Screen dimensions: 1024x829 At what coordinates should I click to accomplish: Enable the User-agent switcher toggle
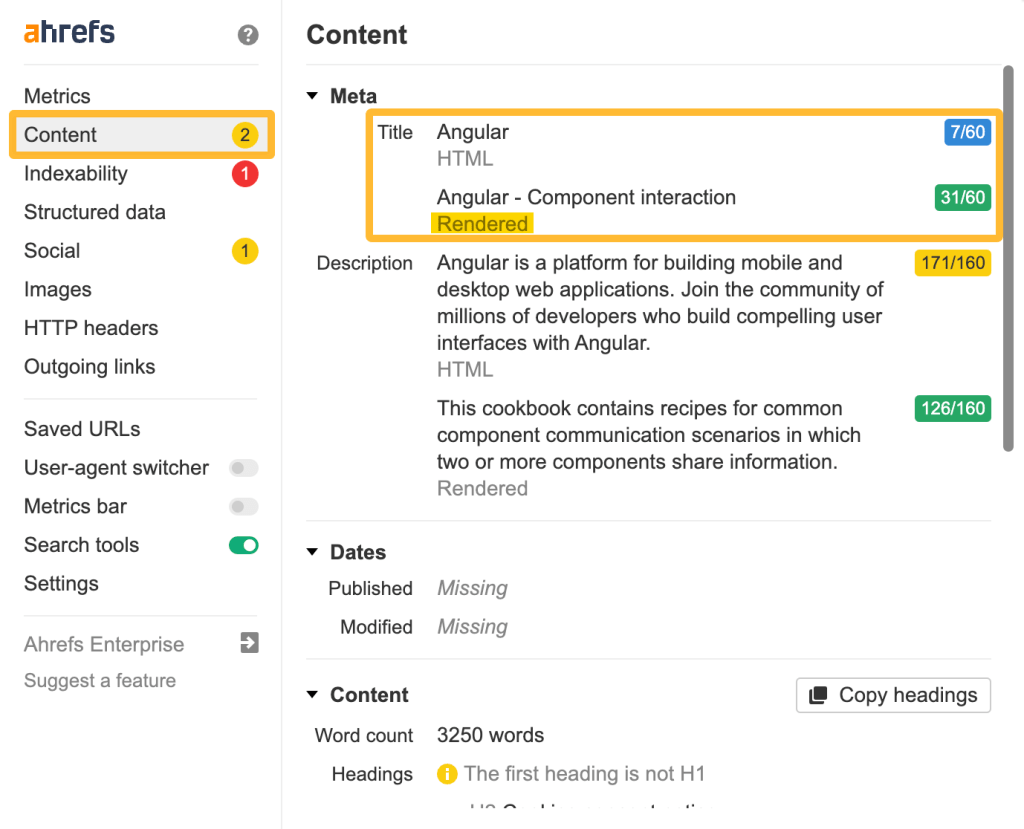coord(244,468)
